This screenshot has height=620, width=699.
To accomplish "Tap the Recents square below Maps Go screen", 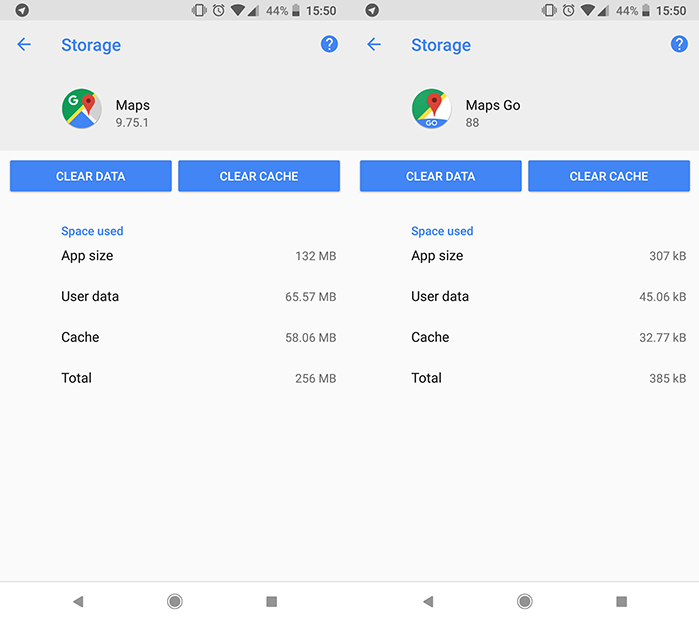I will 621,601.
